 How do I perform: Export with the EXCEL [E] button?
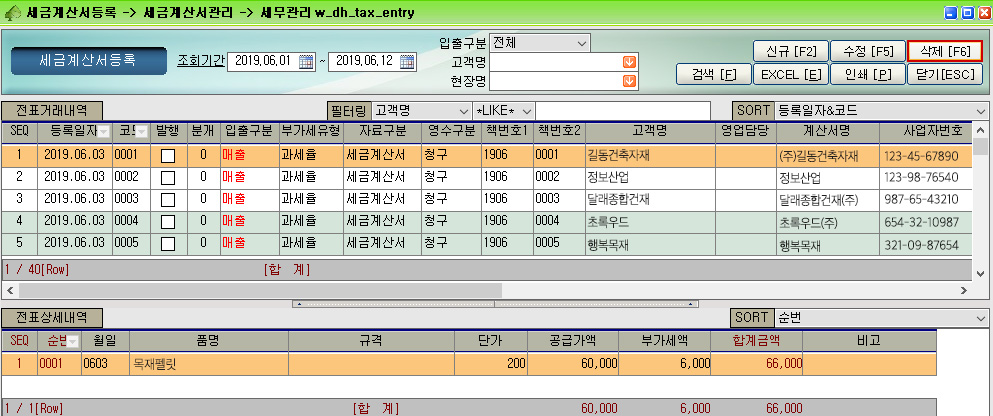coord(790,74)
